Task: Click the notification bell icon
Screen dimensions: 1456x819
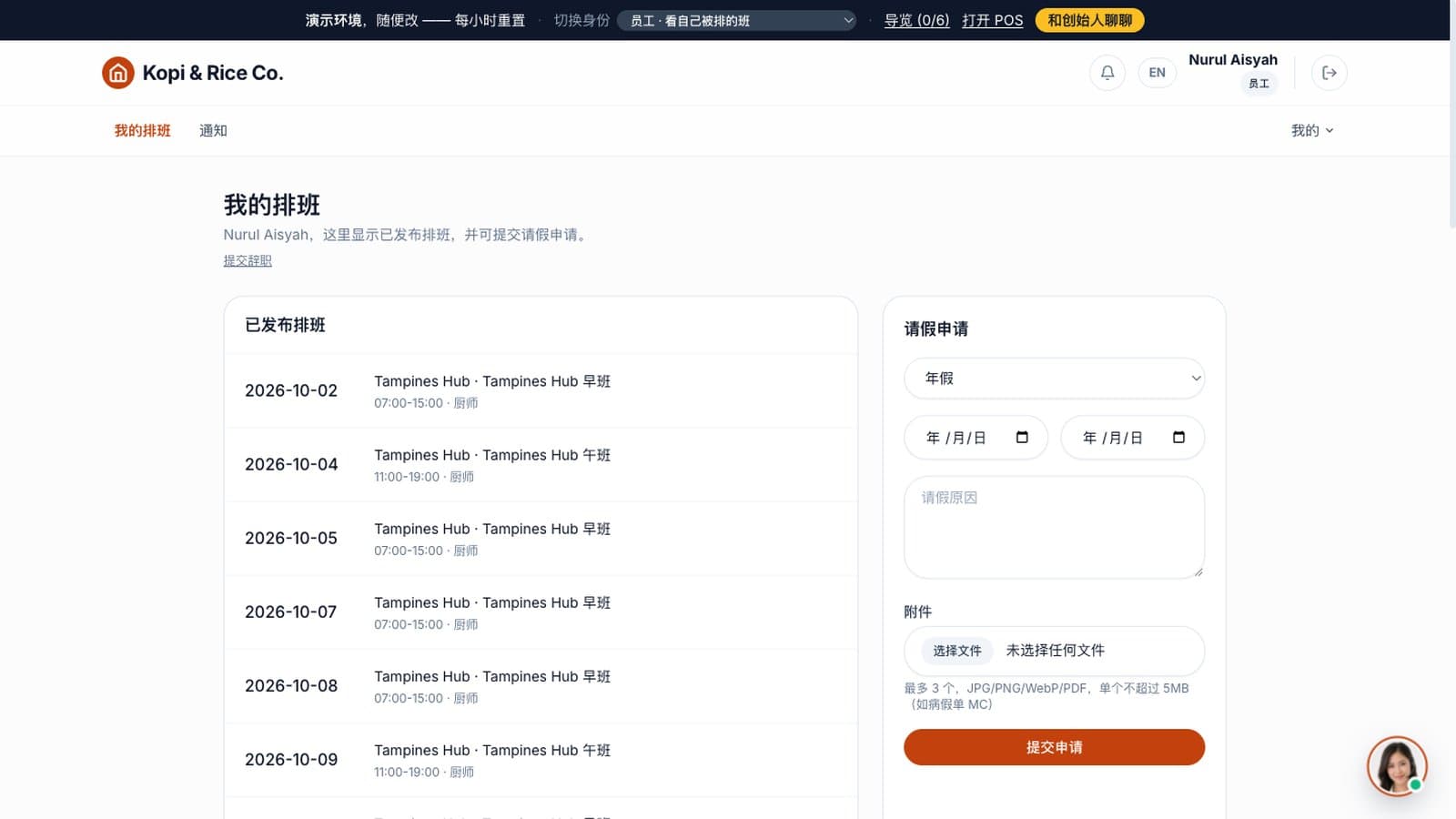Action: tap(1107, 73)
